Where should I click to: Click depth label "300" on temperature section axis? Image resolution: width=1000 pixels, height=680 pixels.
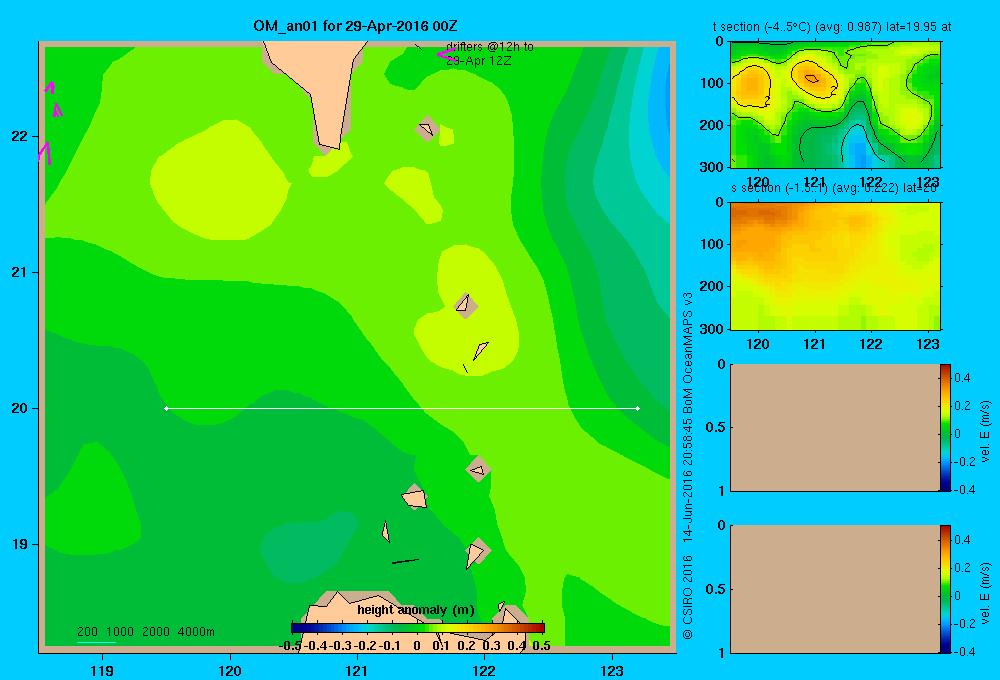click(712, 167)
